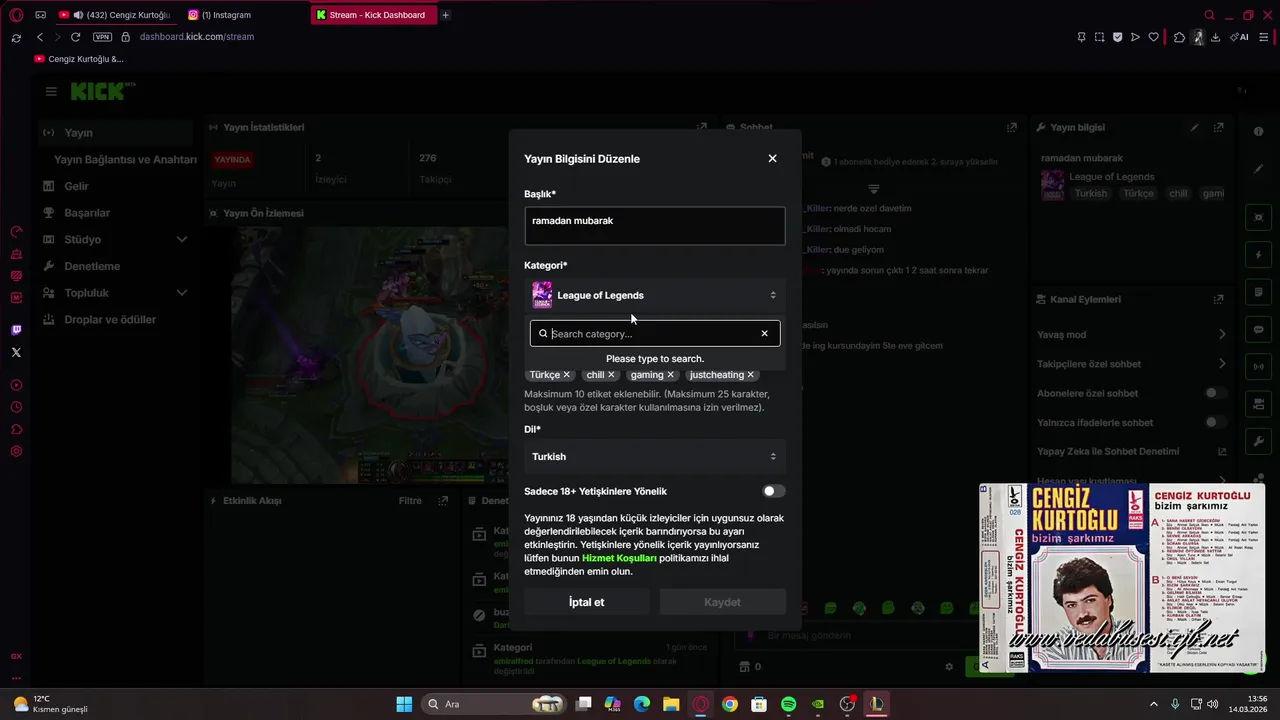Screen dimensions: 1280x720
Task: Remove the chill tag
Action: point(611,375)
